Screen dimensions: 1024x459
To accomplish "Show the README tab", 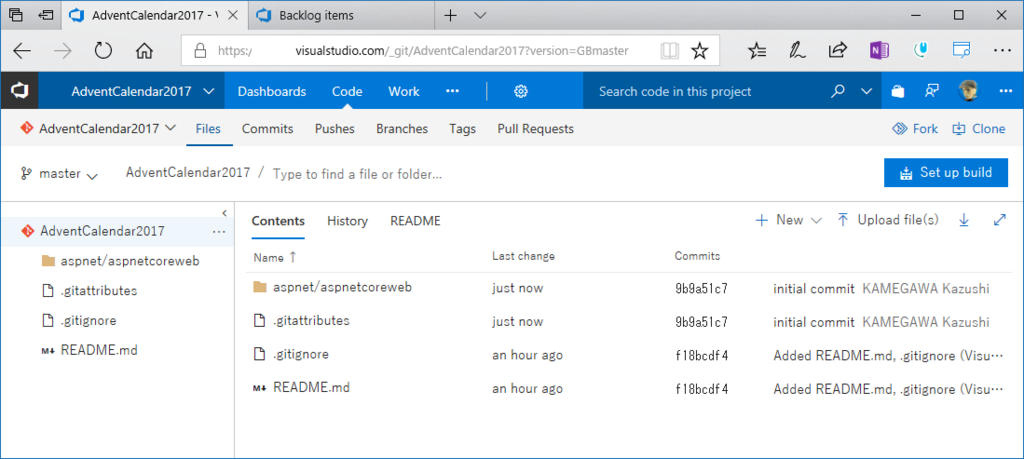I will point(415,221).
